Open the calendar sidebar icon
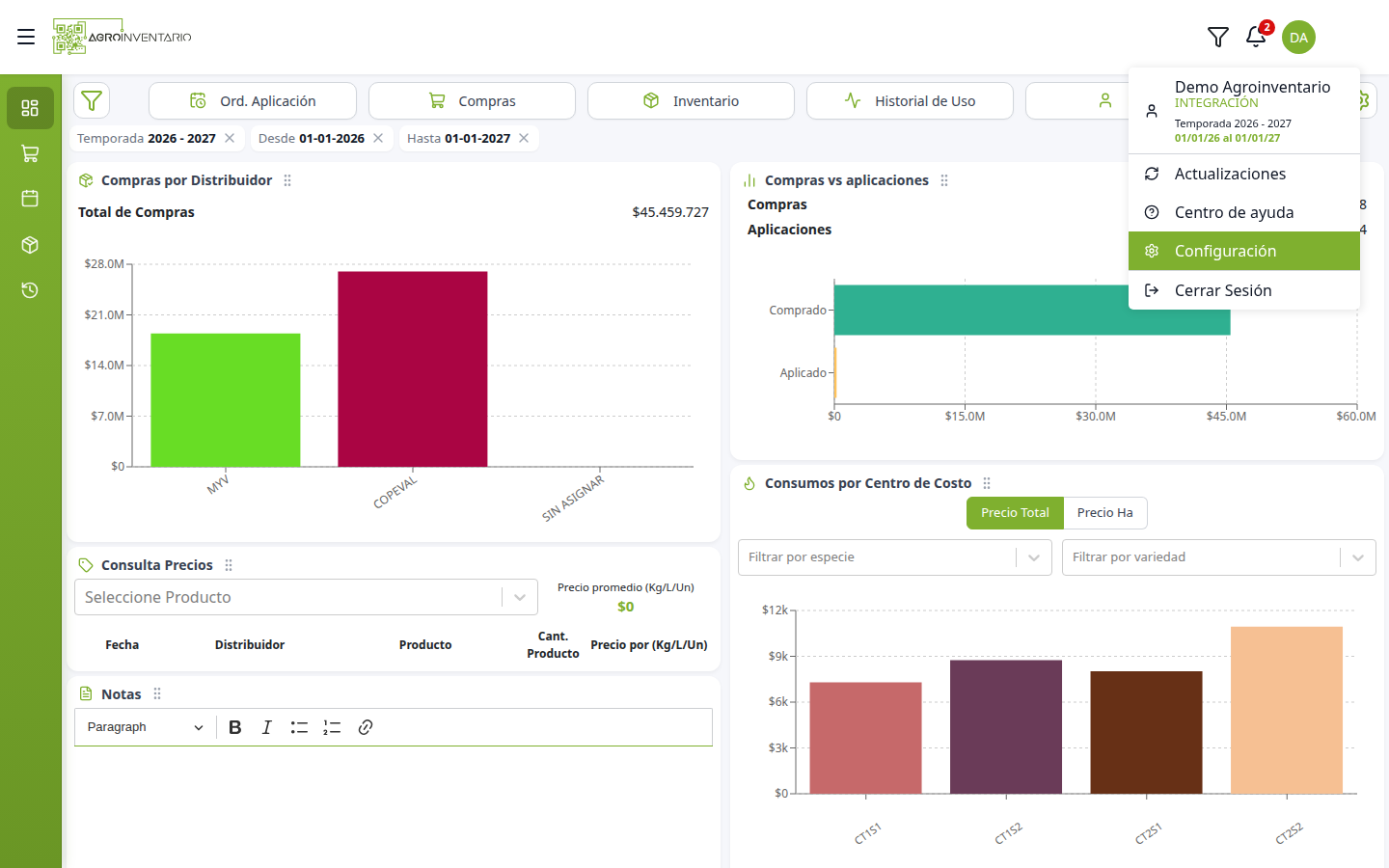1389x868 pixels. (x=30, y=199)
